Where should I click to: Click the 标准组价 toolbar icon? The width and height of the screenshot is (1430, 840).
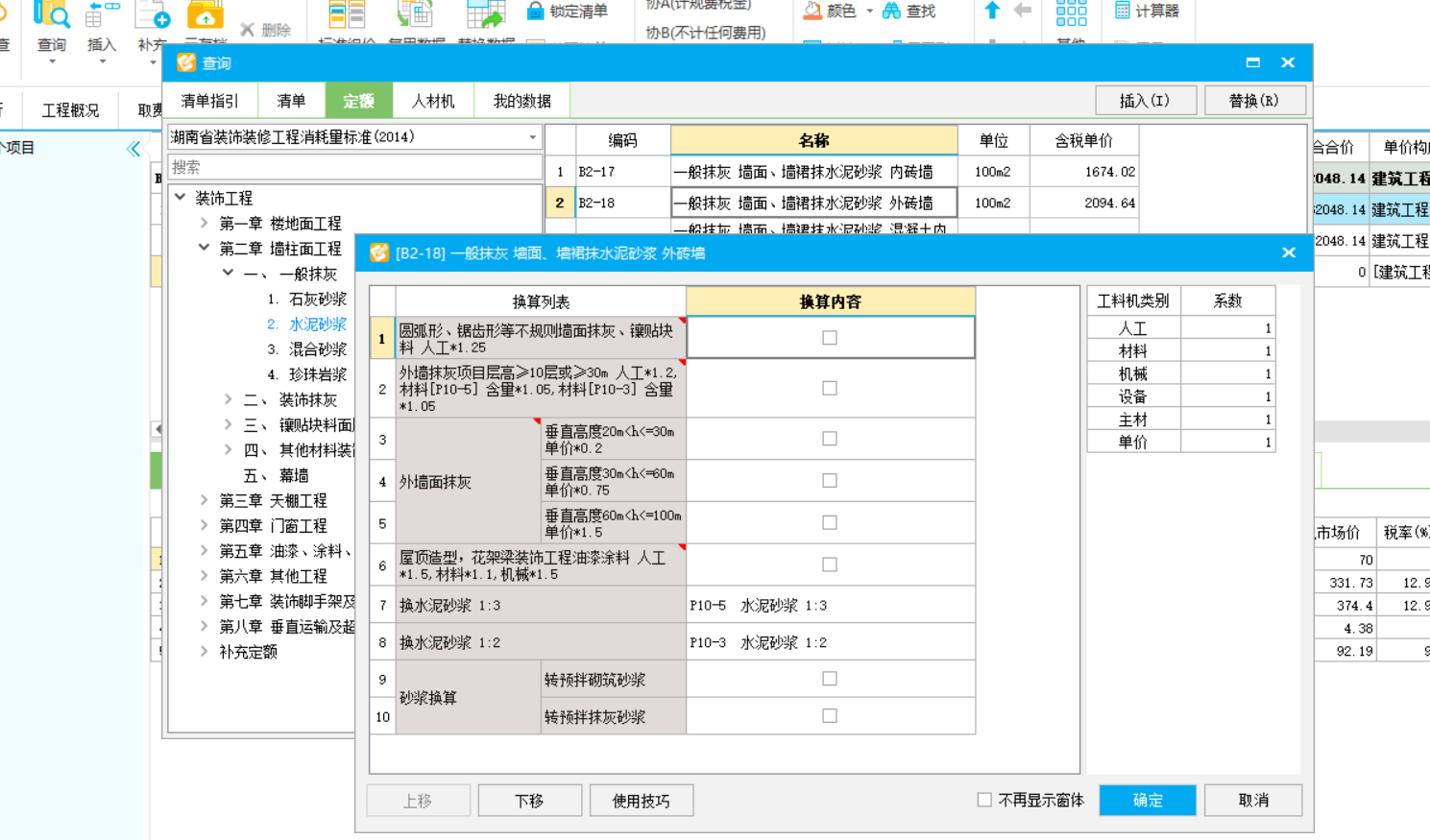[x=347, y=14]
